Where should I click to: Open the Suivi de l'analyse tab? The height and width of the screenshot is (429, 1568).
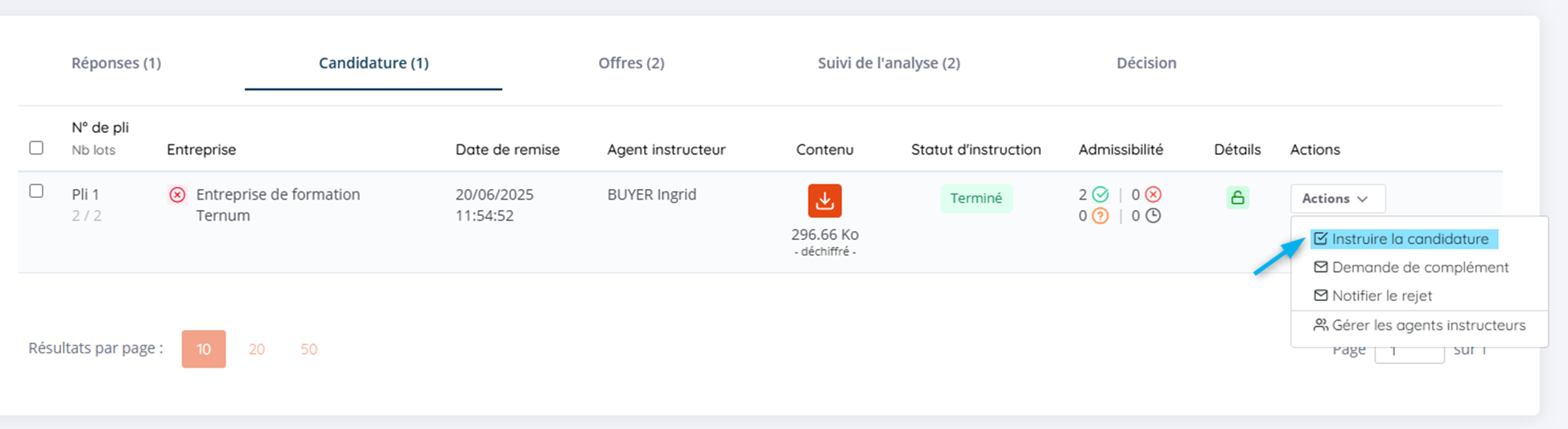(889, 63)
